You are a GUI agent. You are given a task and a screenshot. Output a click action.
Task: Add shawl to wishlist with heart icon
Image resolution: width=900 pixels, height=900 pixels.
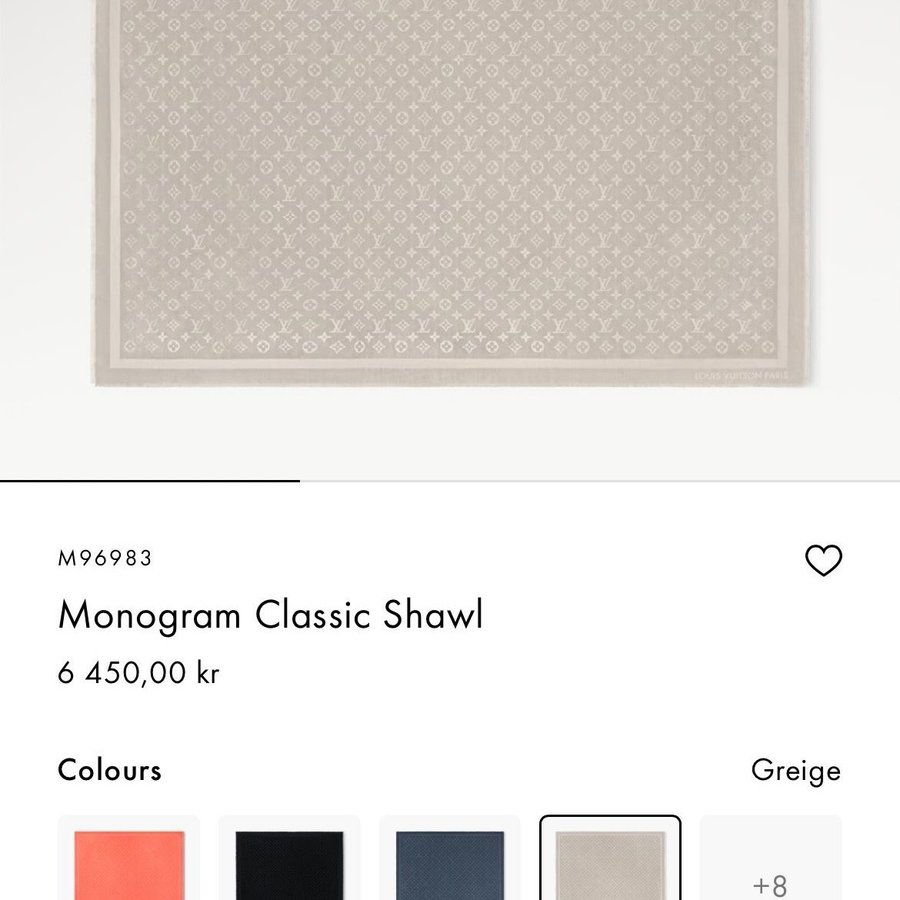(823, 560)
